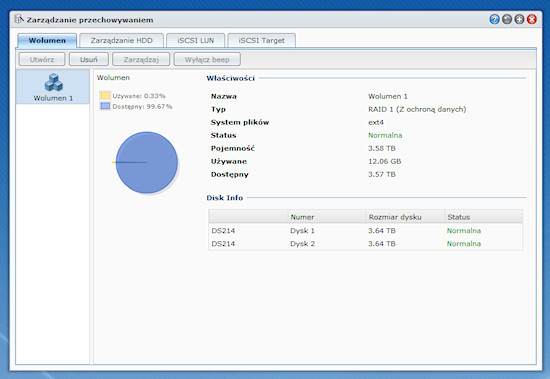The height and width of the screenshot is (379, 550).
Task: Select the Dysk 1 cell
Action: click(302, 231)
